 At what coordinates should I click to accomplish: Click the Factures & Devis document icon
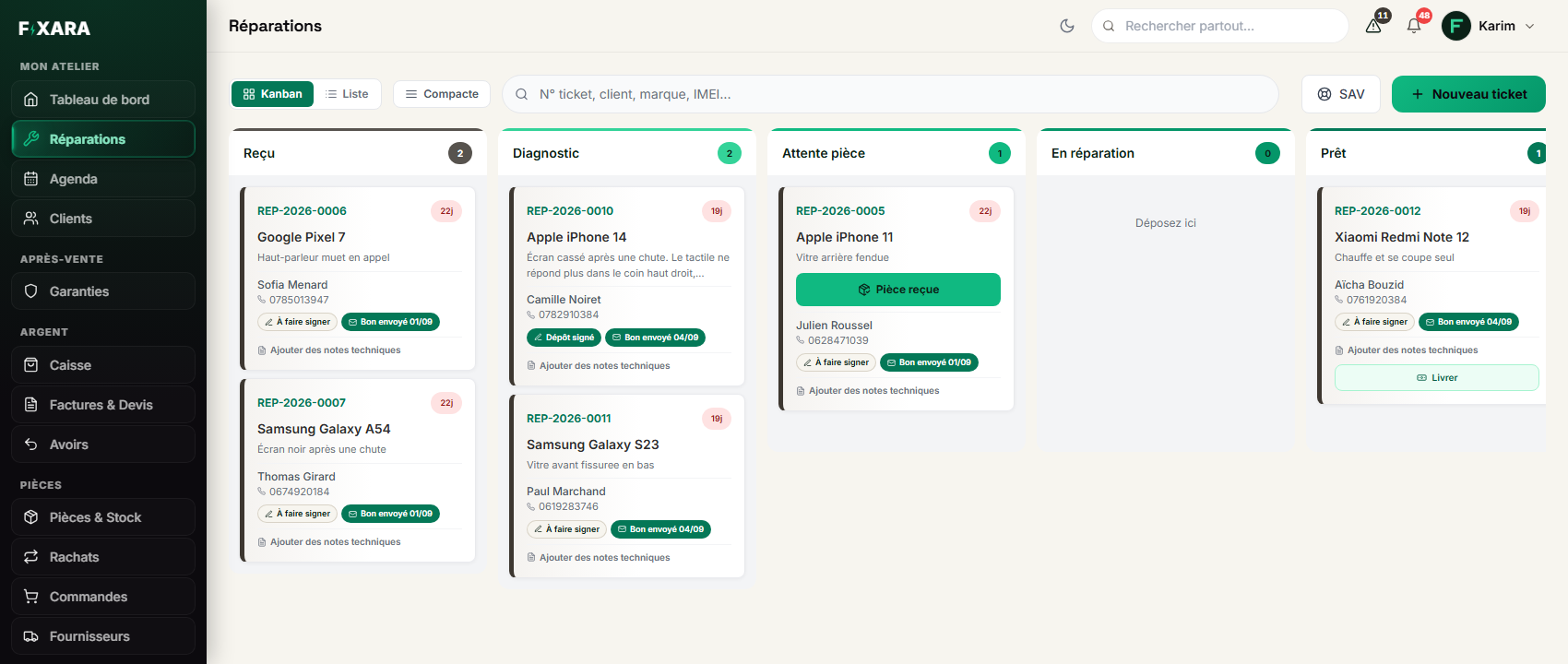click(x=31, y=405)
